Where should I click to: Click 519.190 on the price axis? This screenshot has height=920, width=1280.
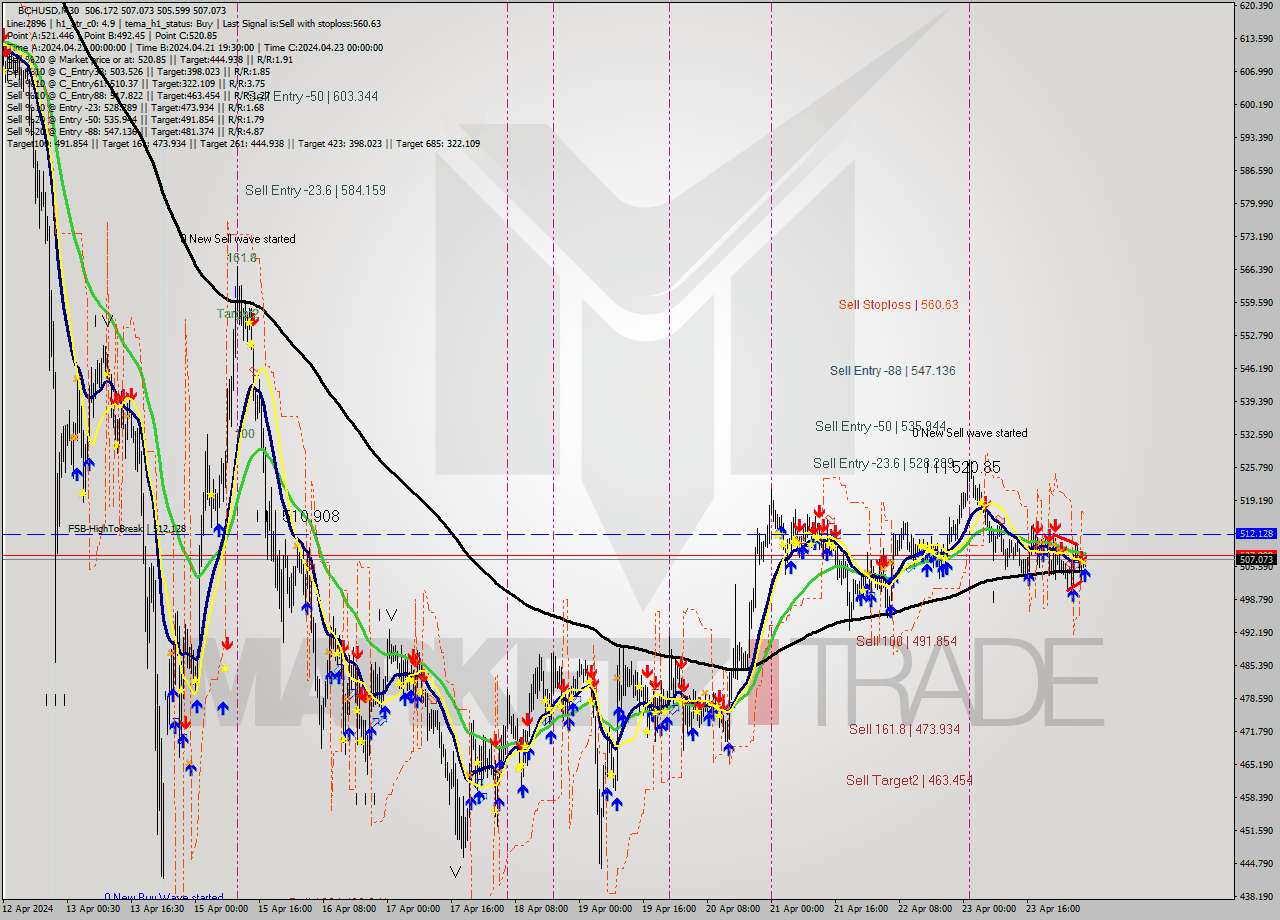pyautogui.click(x=1254, y=501)
